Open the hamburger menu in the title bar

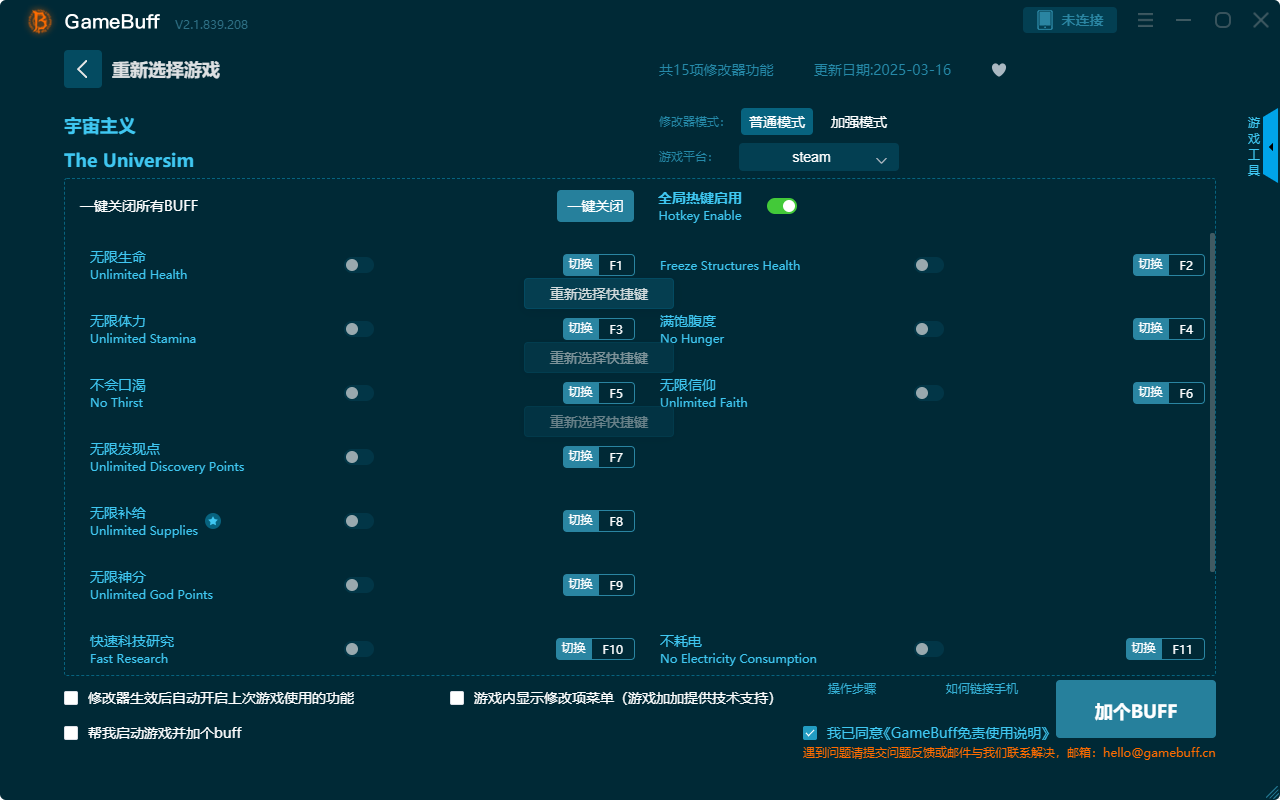pos(1145,19)
